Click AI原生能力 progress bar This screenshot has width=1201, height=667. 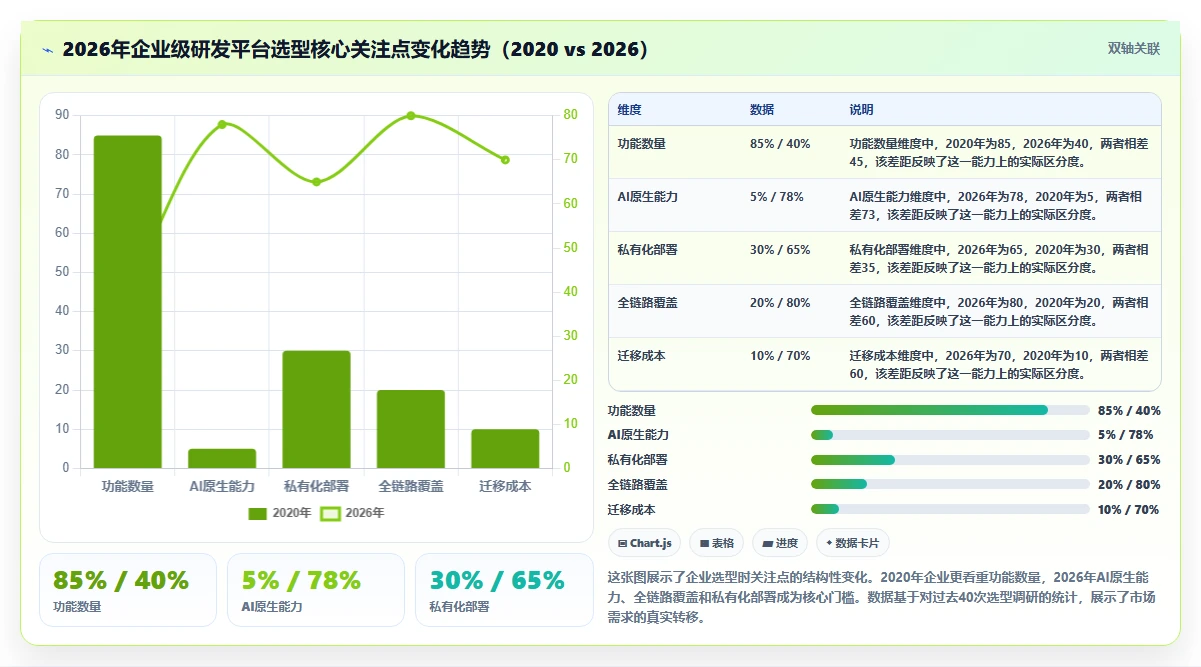pos(950,435)
